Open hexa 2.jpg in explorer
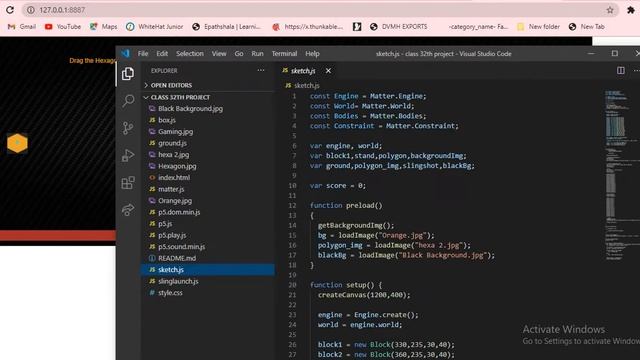 (208, 154)
